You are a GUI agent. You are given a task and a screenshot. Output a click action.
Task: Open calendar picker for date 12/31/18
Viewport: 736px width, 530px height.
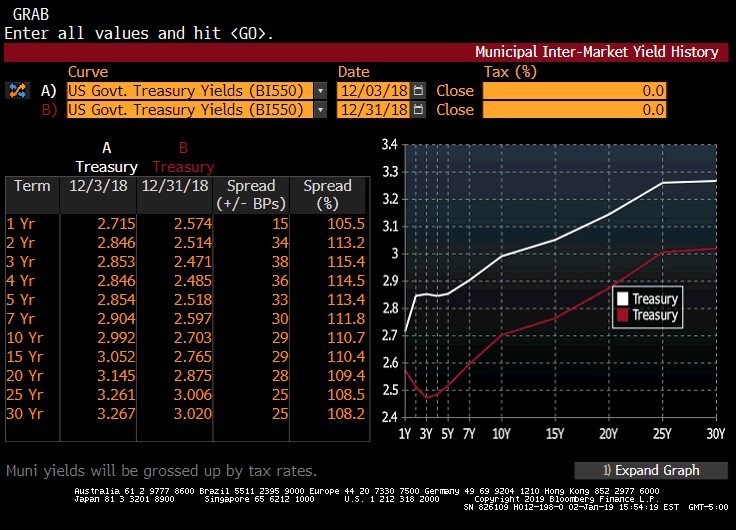click(x=418, y=110)
